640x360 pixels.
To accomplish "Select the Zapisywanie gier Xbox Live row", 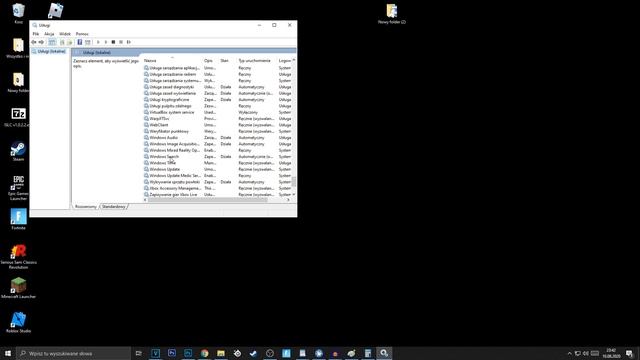I will coord(218,195).
